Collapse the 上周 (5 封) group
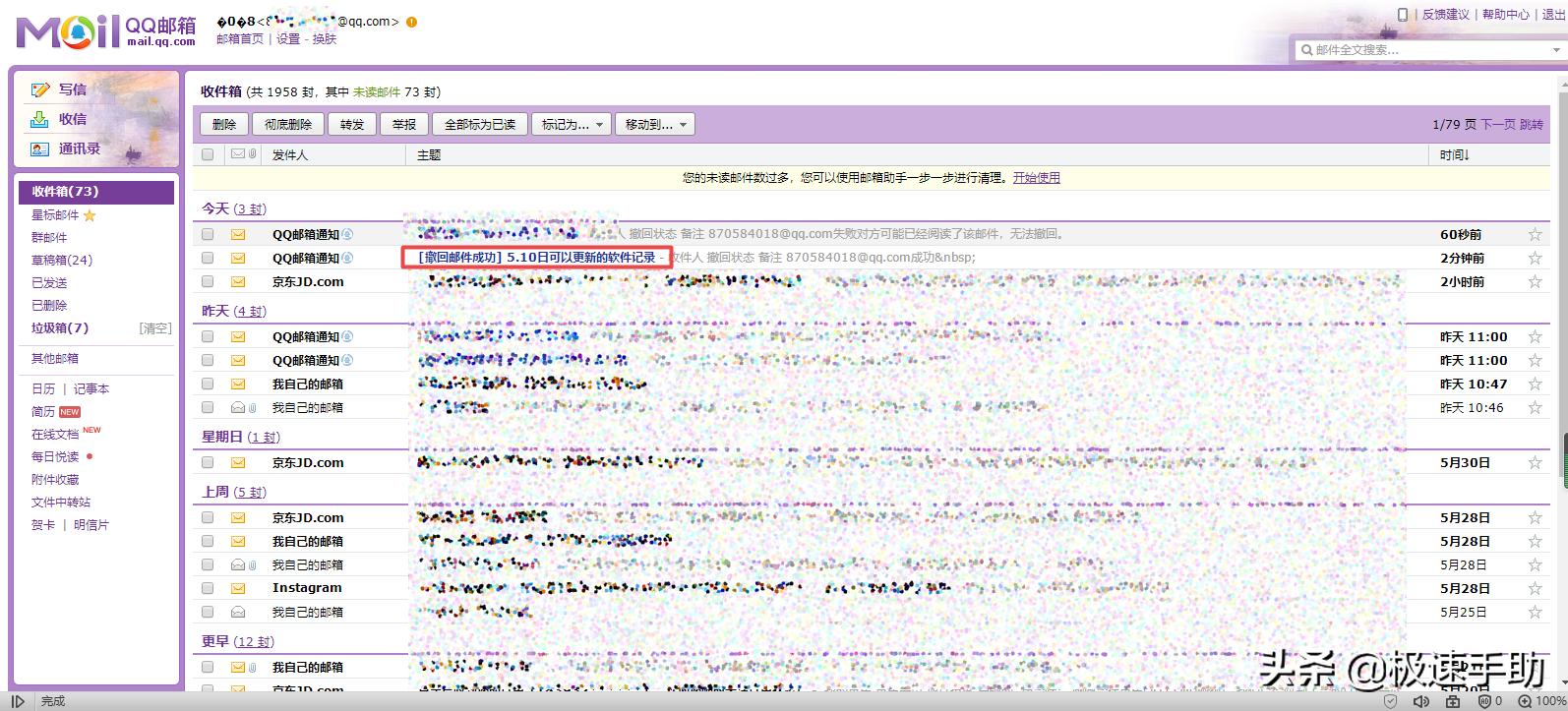 [233, 492]
